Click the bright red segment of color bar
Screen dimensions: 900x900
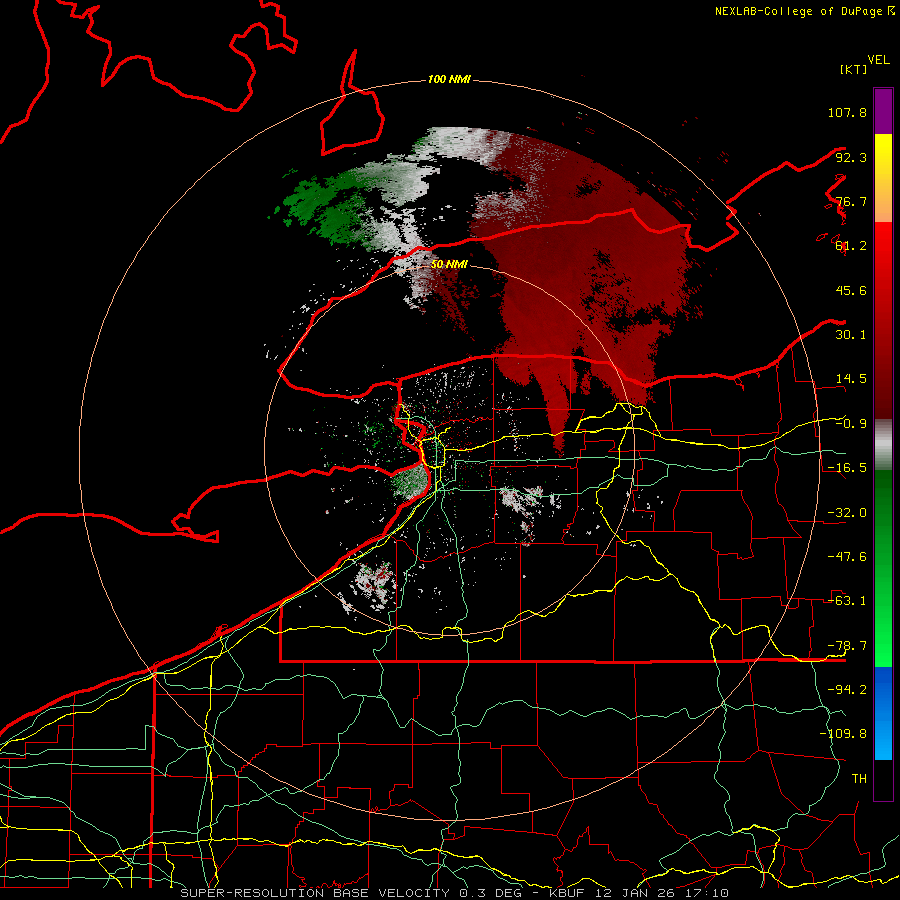tap(883, 320)
